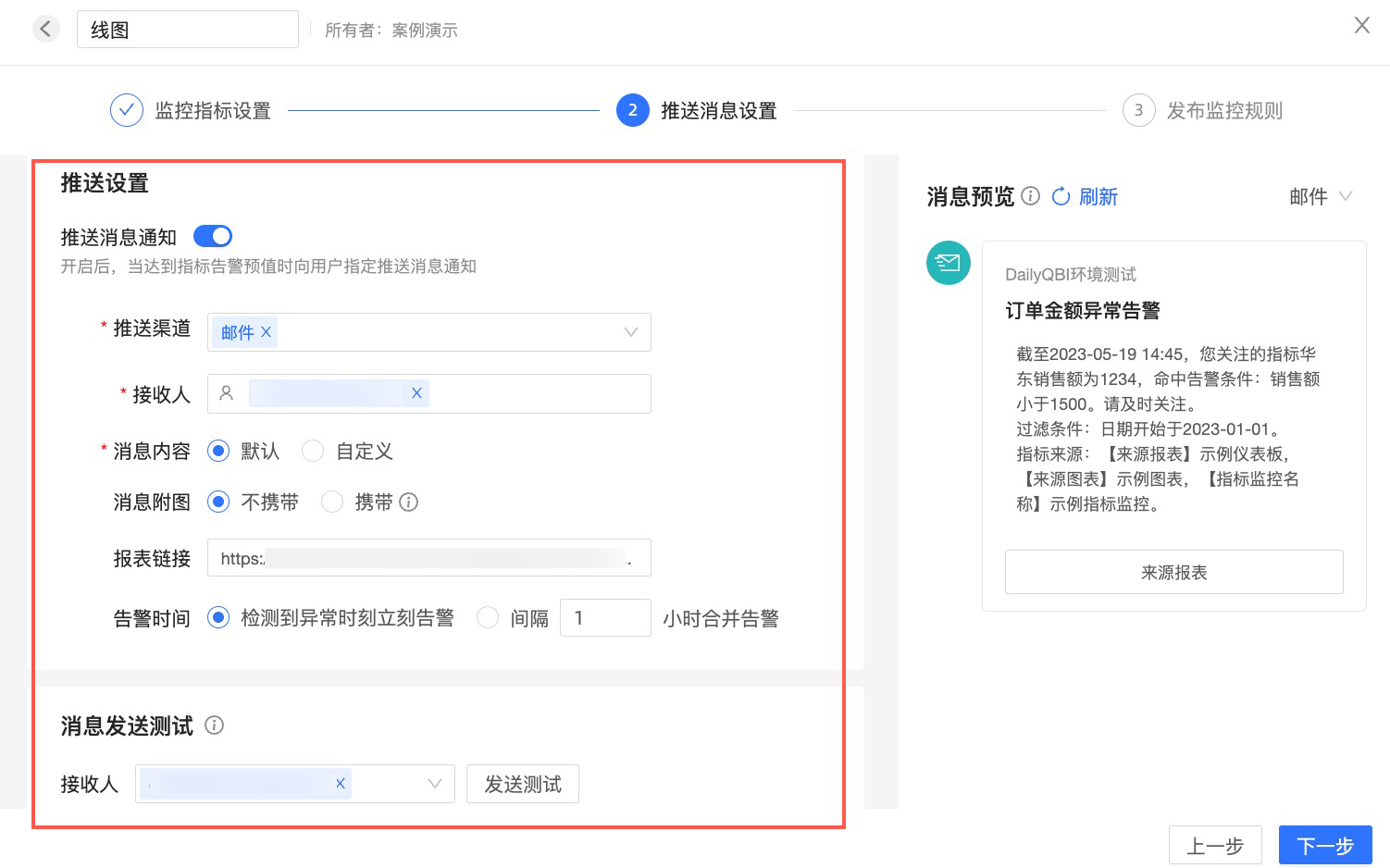The image size is (1390, 868).
Task: Click the 上一步 button
Action: [x=1215, y=846]
